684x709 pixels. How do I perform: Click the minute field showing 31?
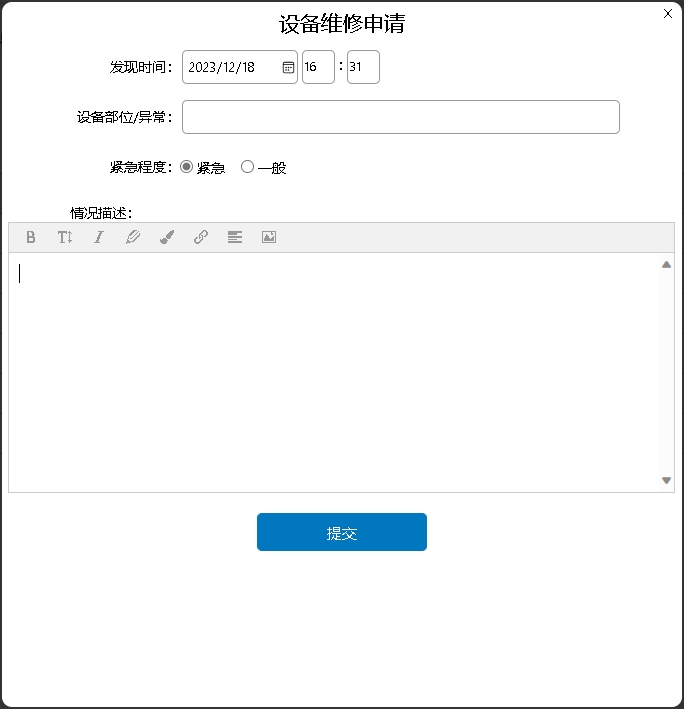(363, 67)
